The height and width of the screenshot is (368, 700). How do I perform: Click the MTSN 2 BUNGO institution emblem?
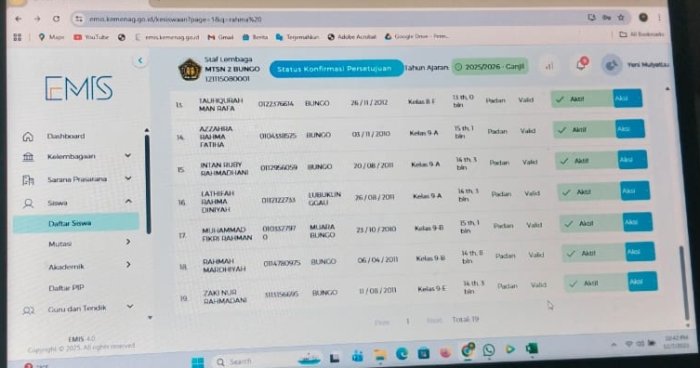(190, 70)
